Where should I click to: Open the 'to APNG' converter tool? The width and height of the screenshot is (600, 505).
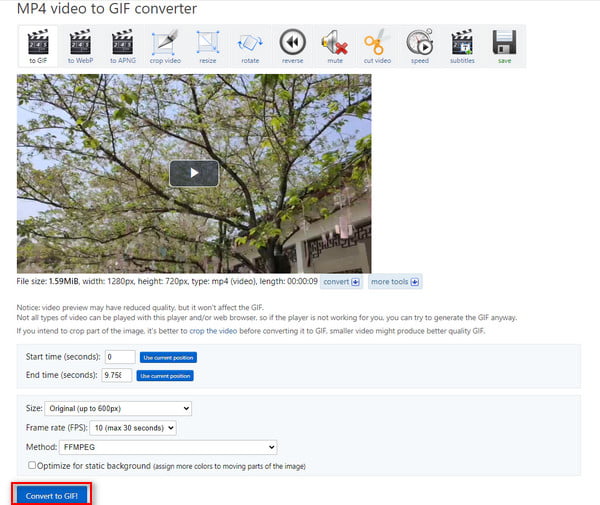123,46
